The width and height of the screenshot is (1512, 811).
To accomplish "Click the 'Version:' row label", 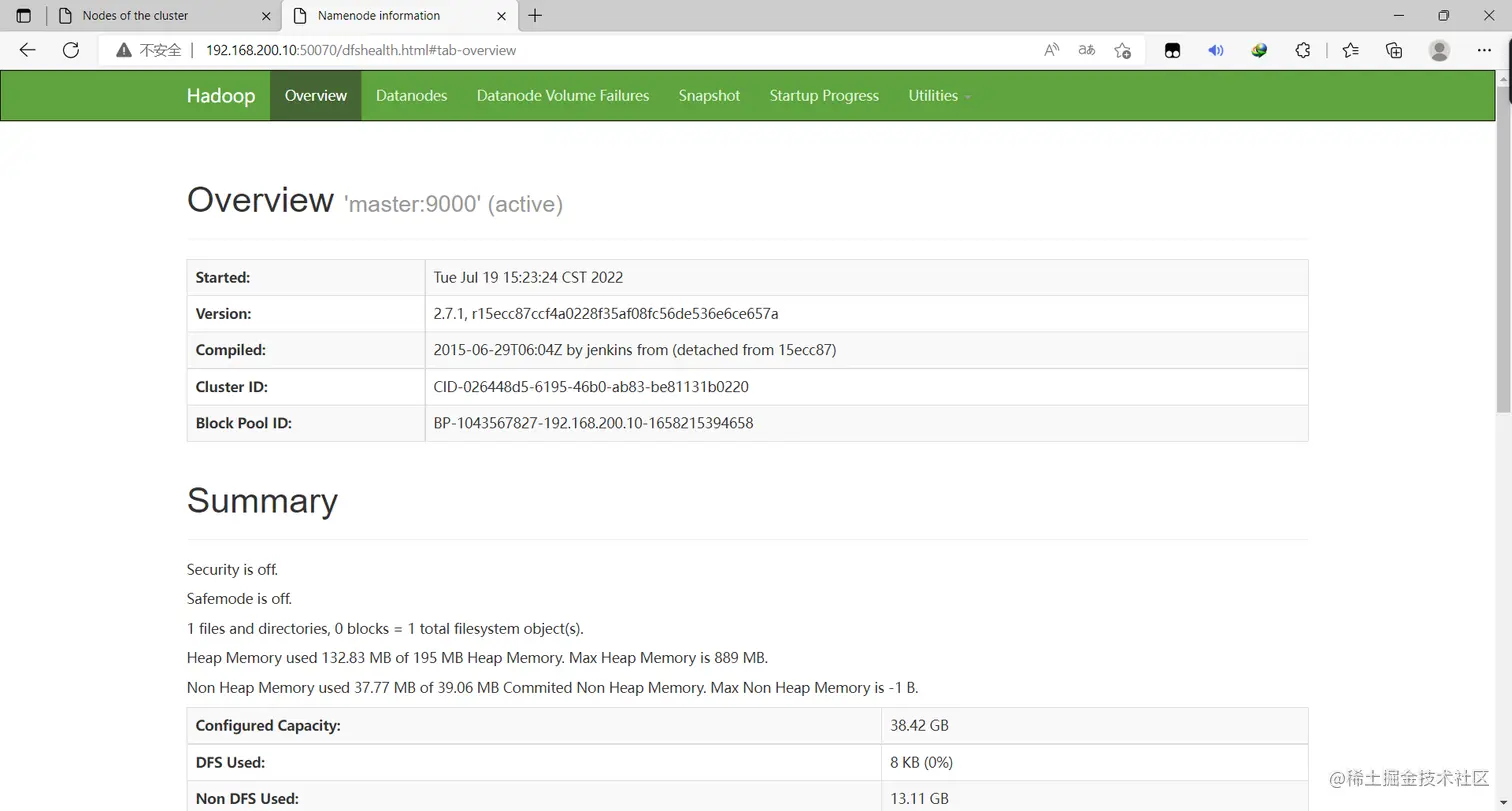I will (x=223, y=314).
